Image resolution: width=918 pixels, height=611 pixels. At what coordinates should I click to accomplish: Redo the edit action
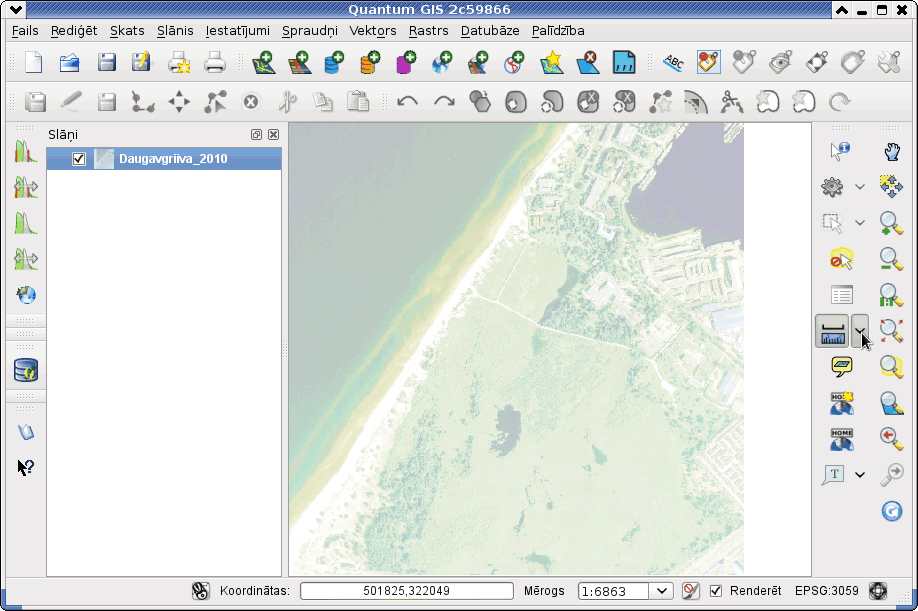(x=444, y=102)
